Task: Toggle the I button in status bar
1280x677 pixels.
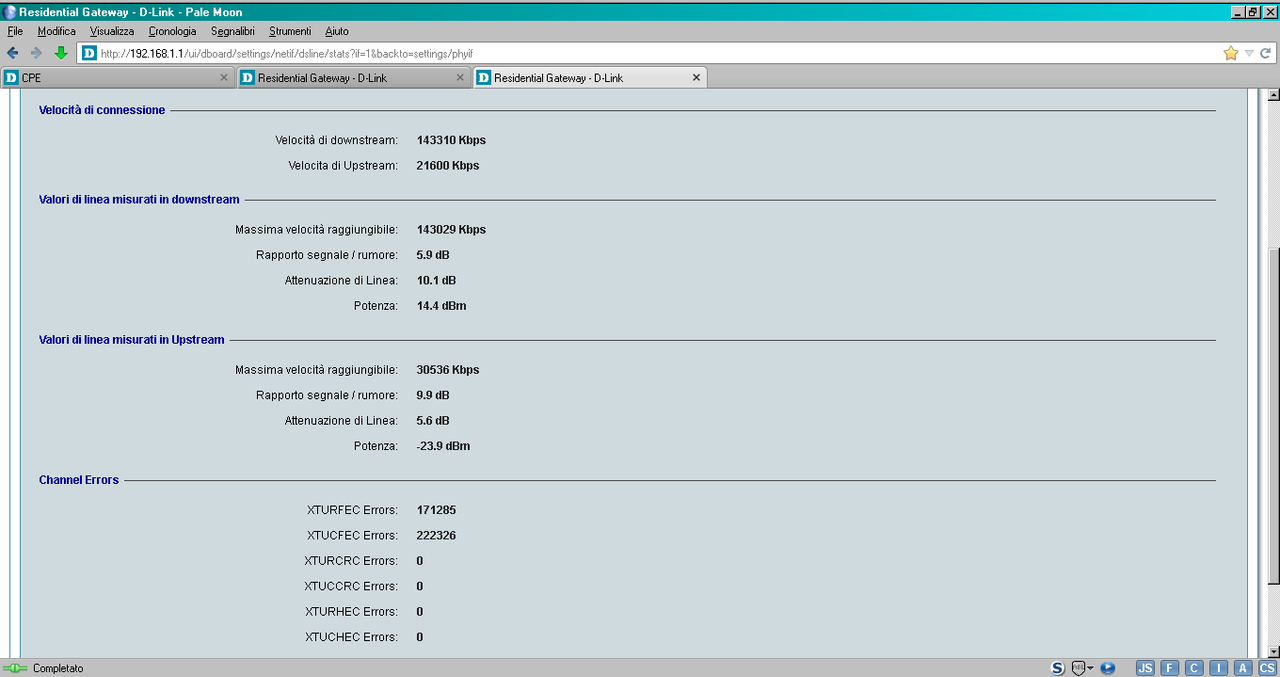Action: coord(1219,668)
